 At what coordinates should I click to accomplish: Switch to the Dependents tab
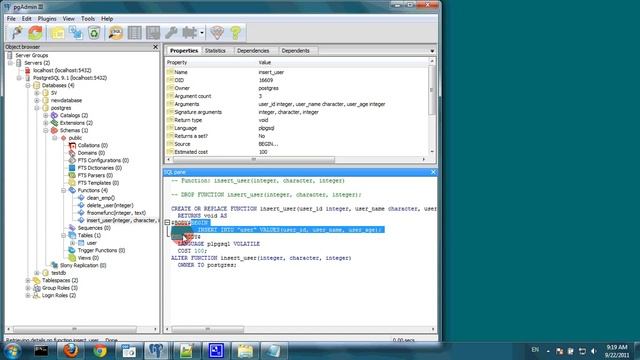coord(296,51)
